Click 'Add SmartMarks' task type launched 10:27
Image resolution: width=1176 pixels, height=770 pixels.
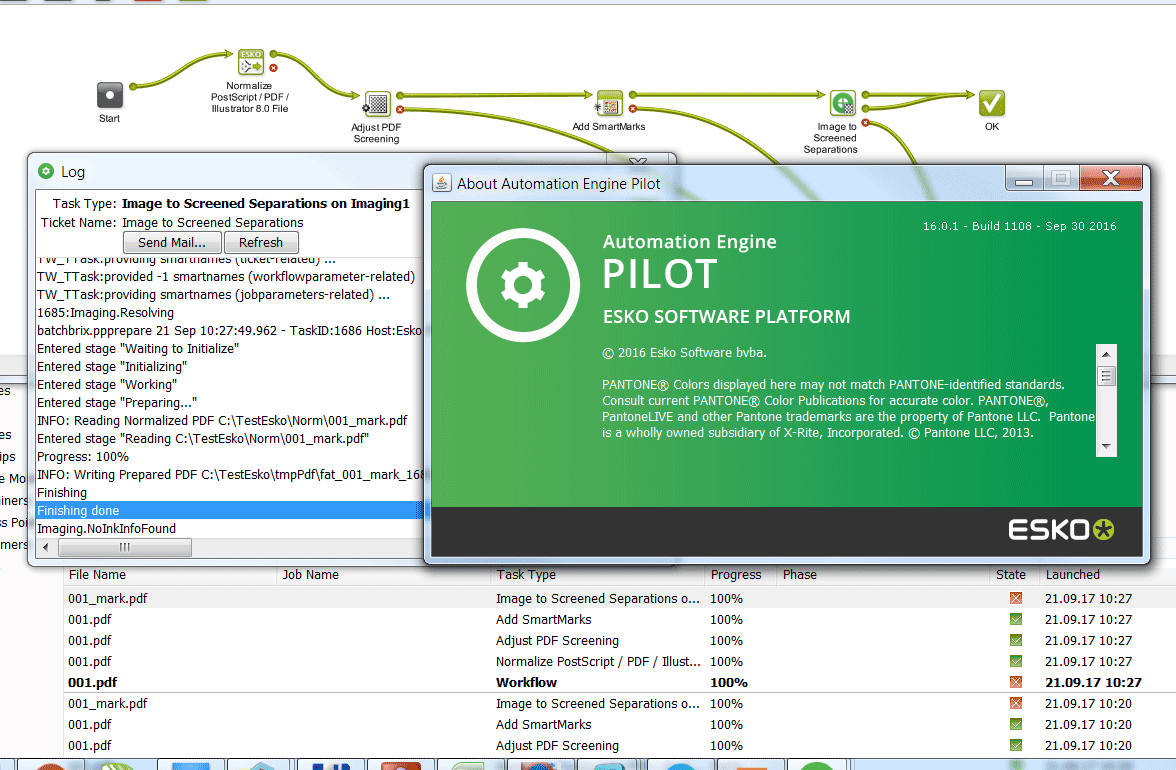coord(543,619)
